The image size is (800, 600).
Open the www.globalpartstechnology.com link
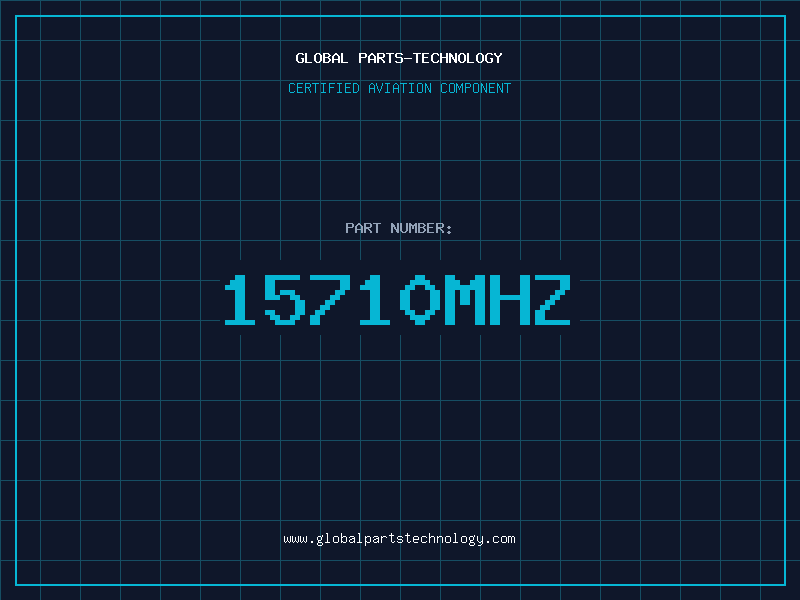click(x=399, y=539)
